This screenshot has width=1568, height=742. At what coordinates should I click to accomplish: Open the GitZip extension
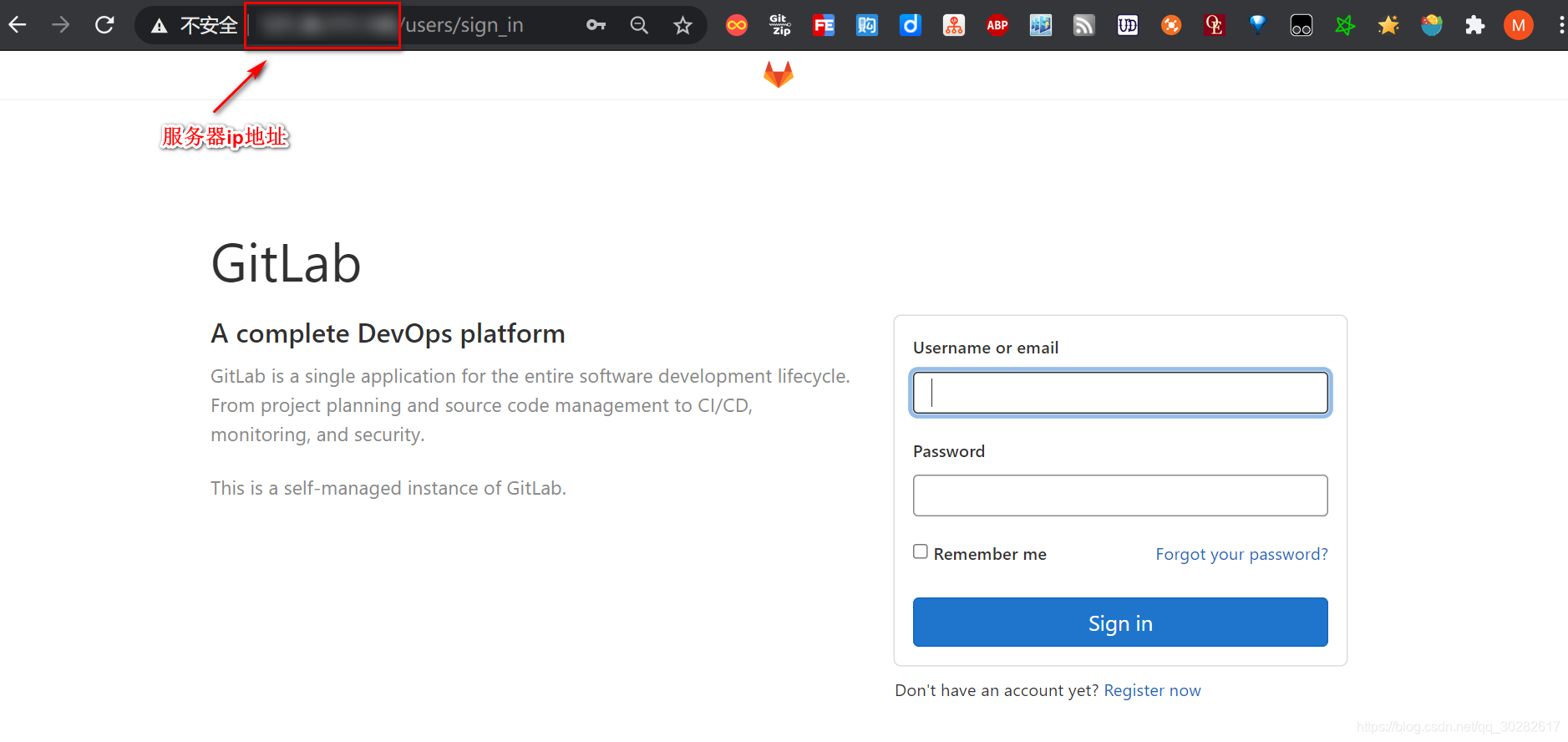tap(780, 25)
